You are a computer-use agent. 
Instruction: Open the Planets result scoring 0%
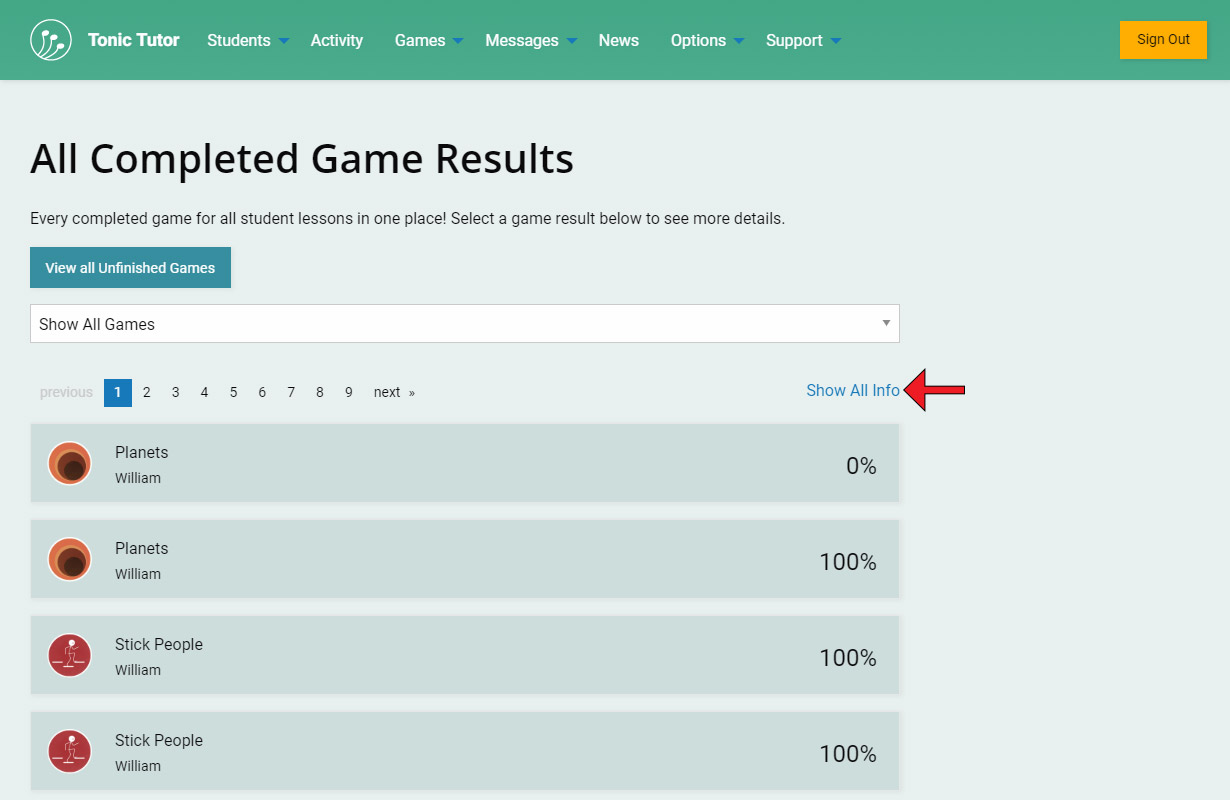tap(464, 464)
